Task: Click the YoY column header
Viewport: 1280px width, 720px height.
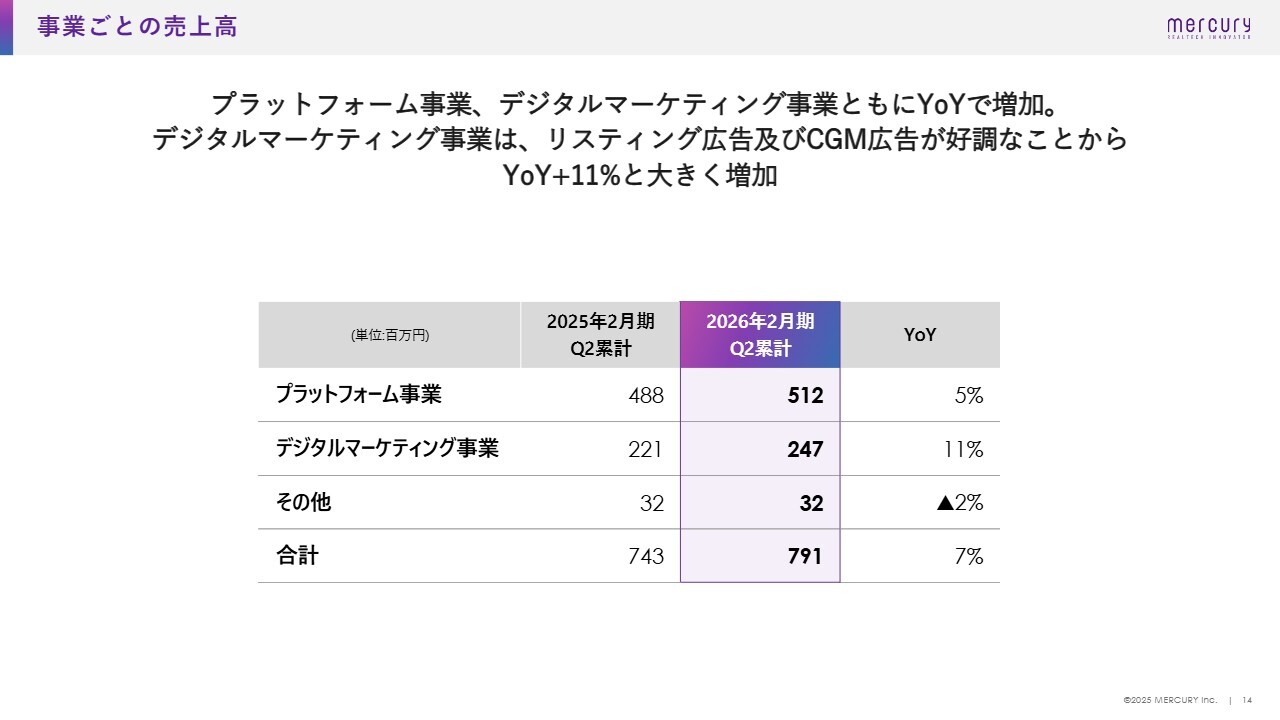Action: pyautogui.click(x=920, y=335)
